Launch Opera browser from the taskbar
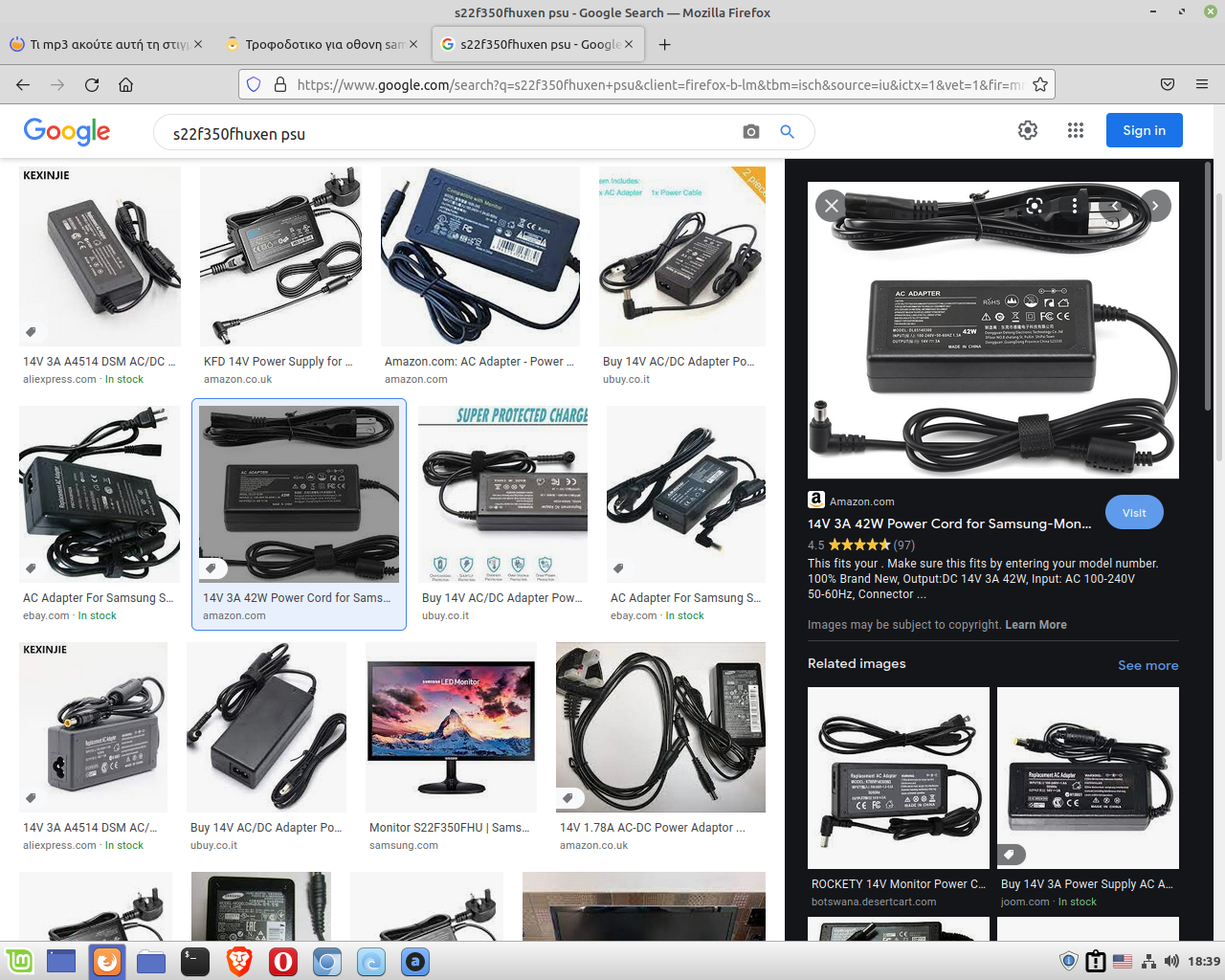 (283, 961)
